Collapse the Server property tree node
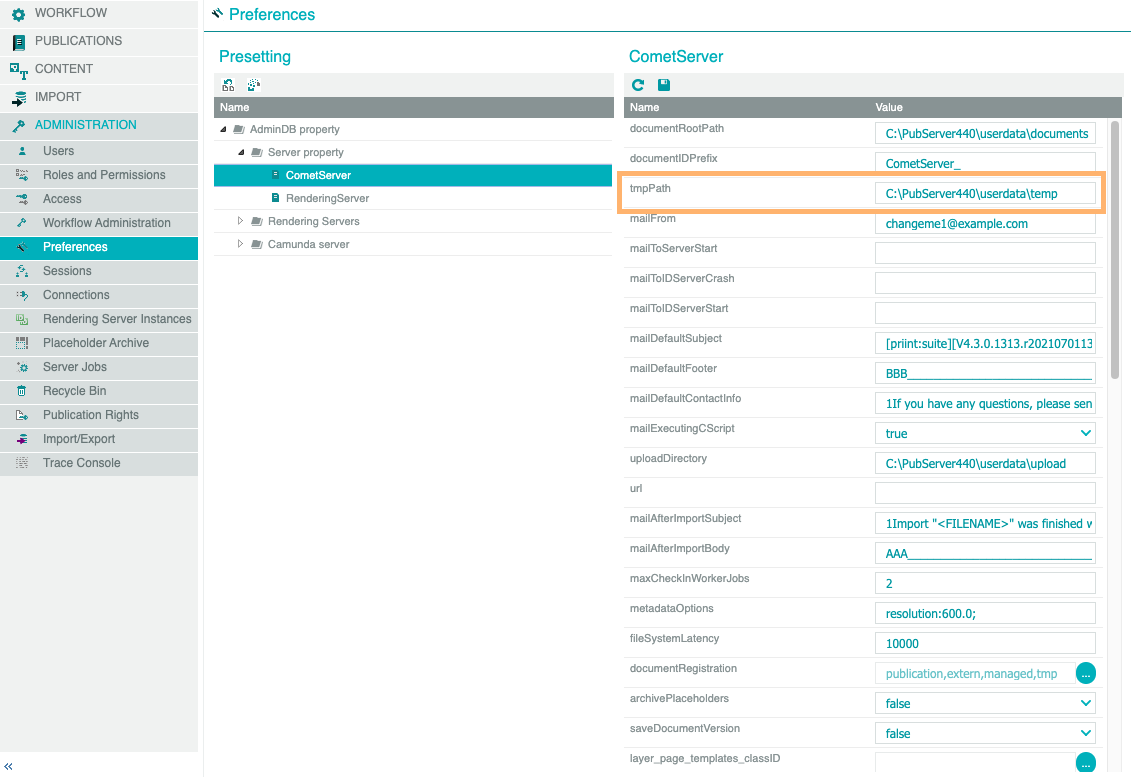The height and width of the screenshot is (777, 1131). click(241, 152)
